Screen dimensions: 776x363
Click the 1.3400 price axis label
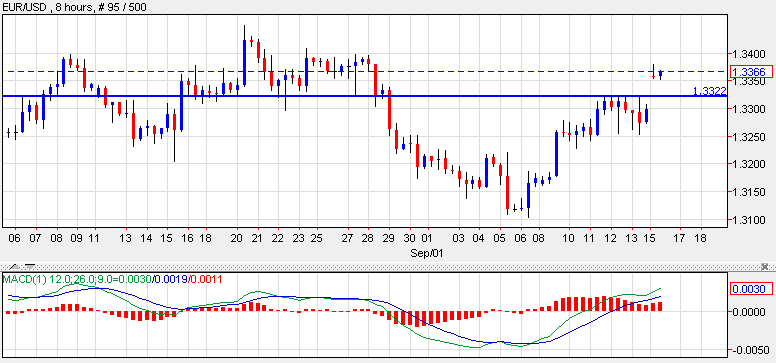[750, 53]
